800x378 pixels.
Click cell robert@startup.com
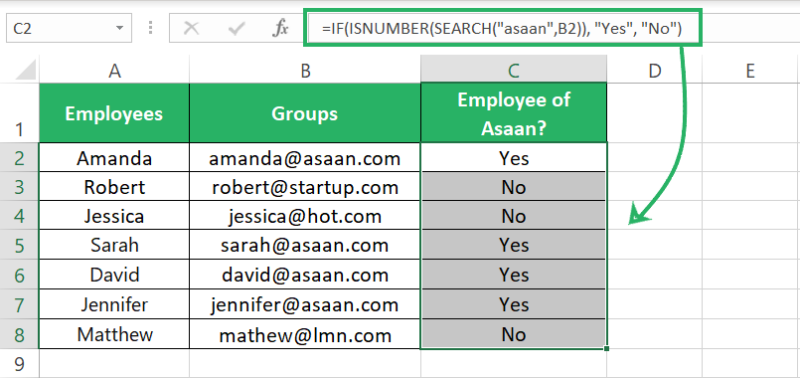[305, 187]
